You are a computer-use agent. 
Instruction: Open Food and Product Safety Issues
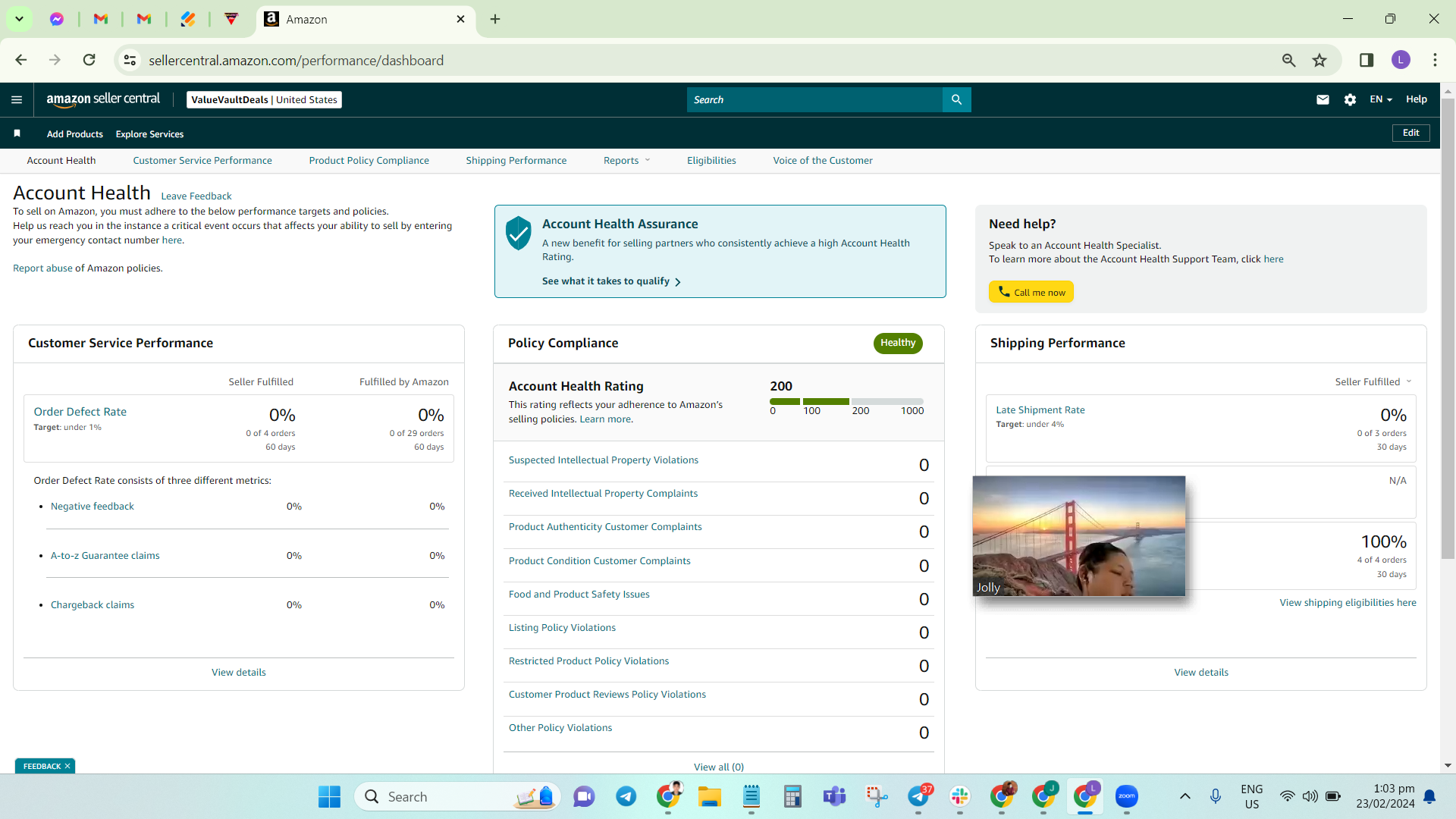579,594
